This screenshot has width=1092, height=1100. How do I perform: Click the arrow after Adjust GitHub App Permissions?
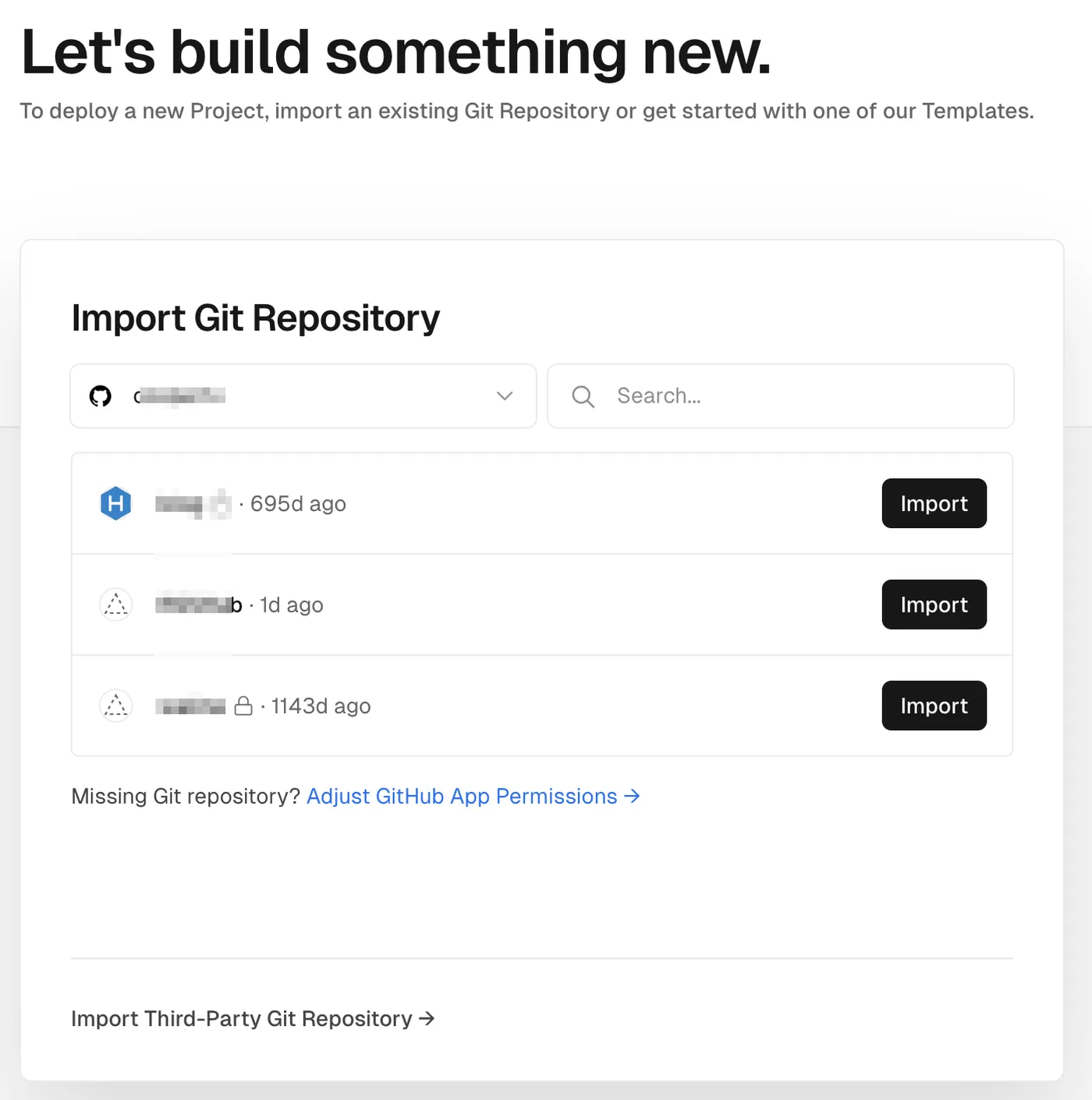tap(633, 796)
